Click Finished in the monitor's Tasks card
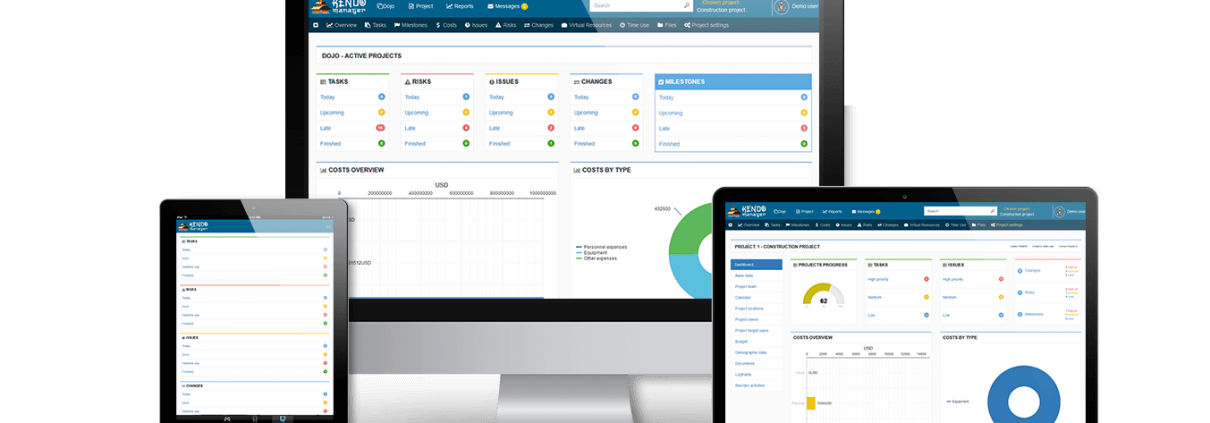Image resolution: width=1210 pixels, height=423 pixels. pos(330,144)
